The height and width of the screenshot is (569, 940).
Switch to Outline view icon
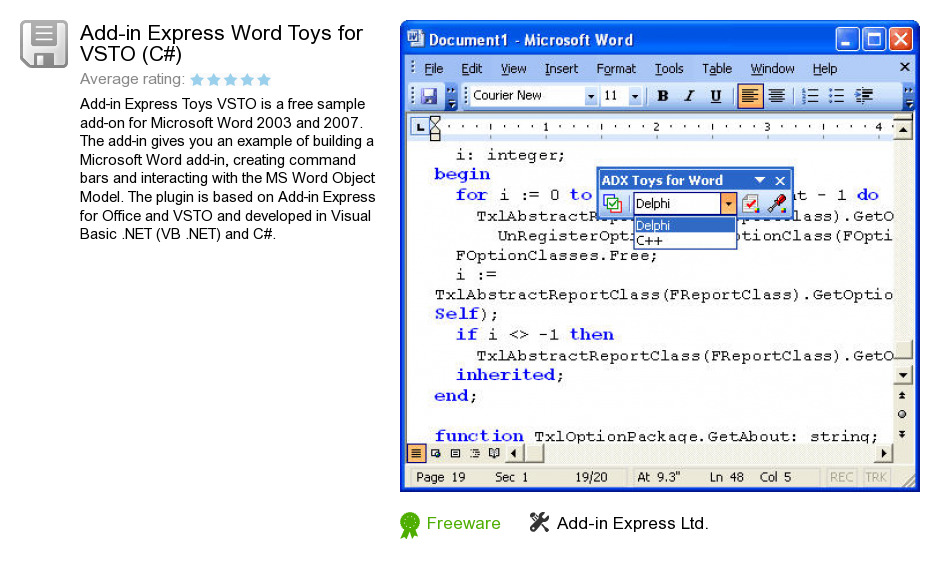click(x=475, y=453)
